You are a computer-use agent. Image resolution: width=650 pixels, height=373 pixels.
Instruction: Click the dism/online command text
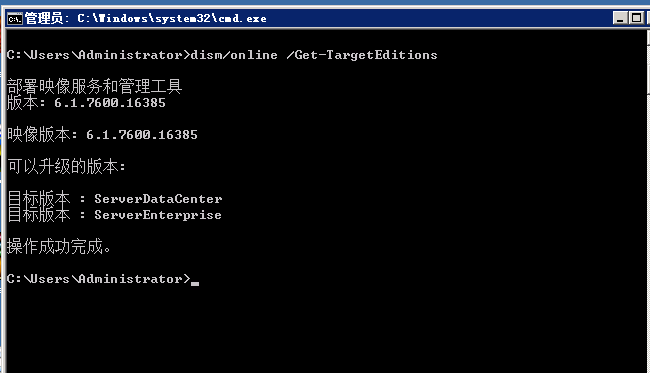(234, 55)
